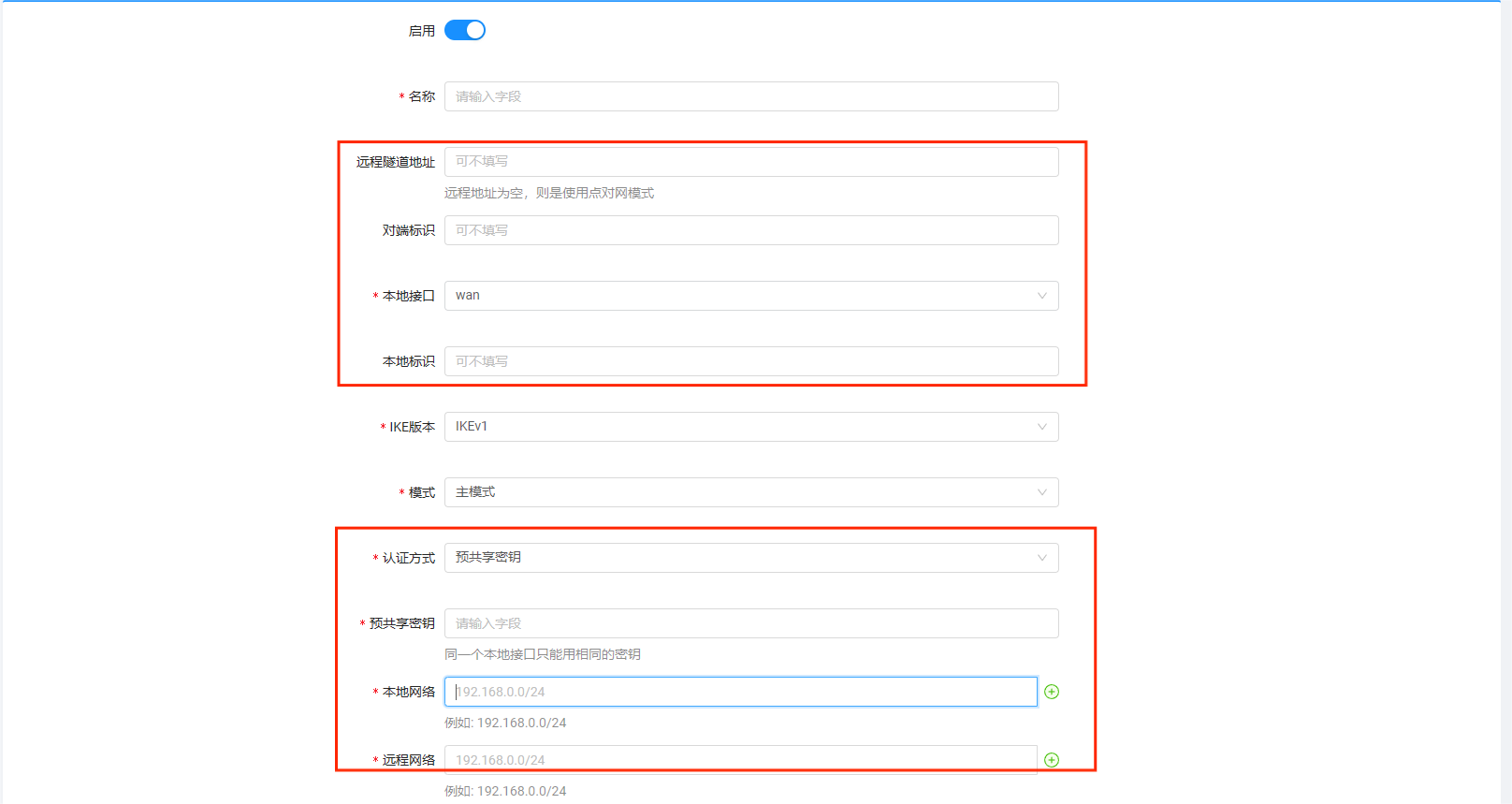The height and width of the screenshot is (804, 1512).
Task: Select the 远程网络 subnet input field
Action: coord(739,759)
